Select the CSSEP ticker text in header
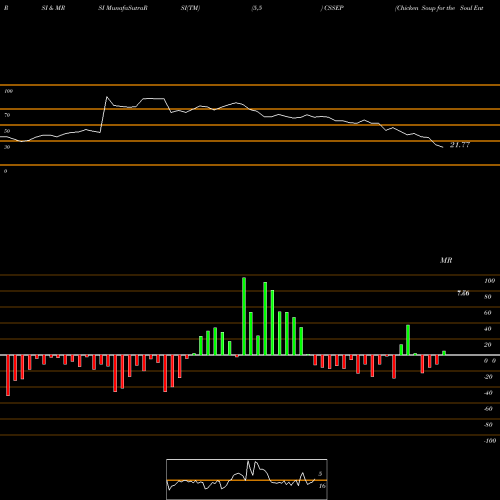The width and height of the screenshot is (500, 500). pos(334,8)
